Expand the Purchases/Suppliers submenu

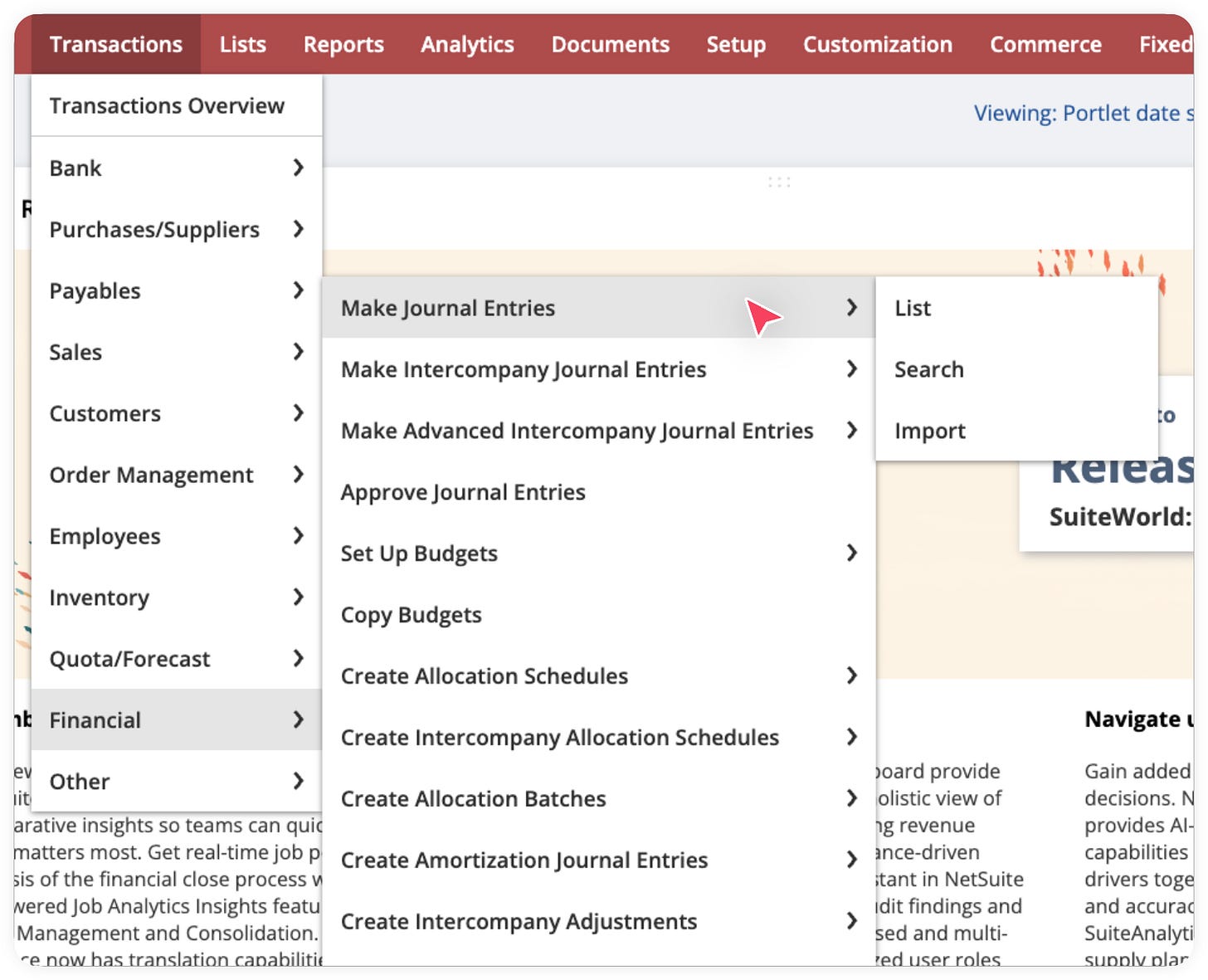tap(177, 229)
